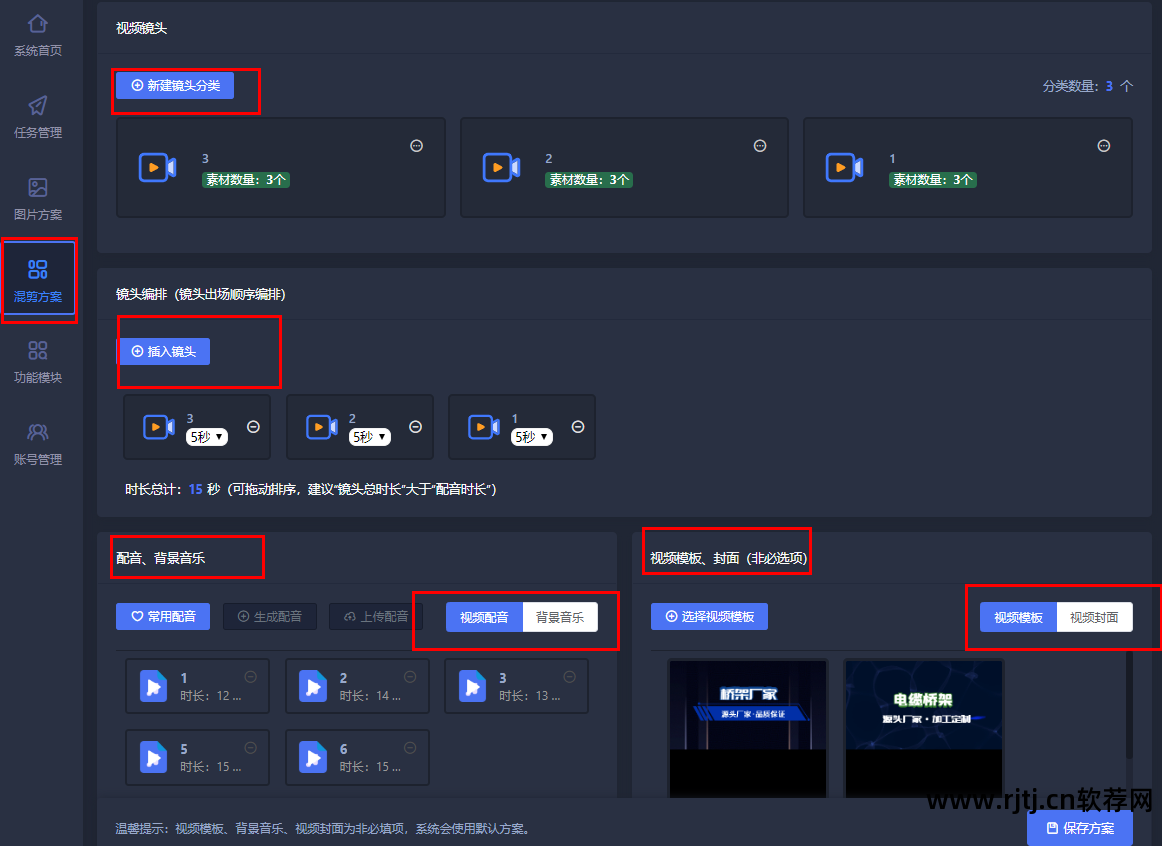
Task: Click options icon on video category 3 card
Action: pos(417,146)
